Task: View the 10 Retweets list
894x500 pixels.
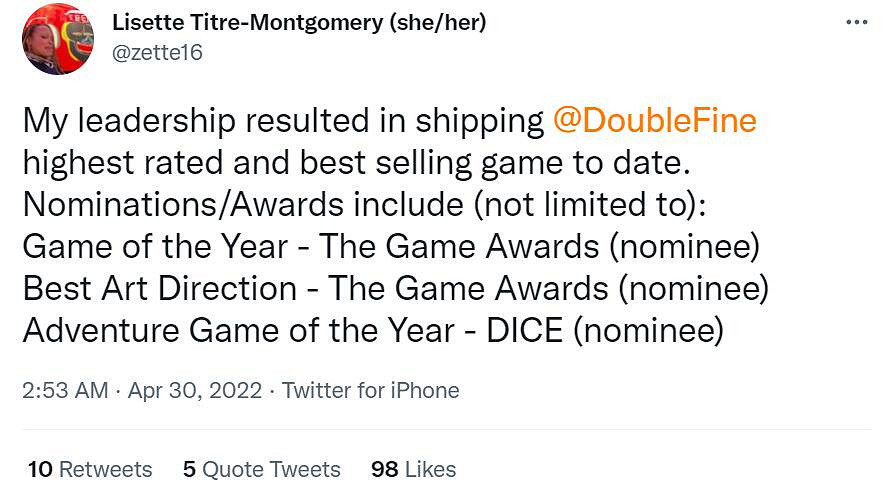Action: (90, 469)
